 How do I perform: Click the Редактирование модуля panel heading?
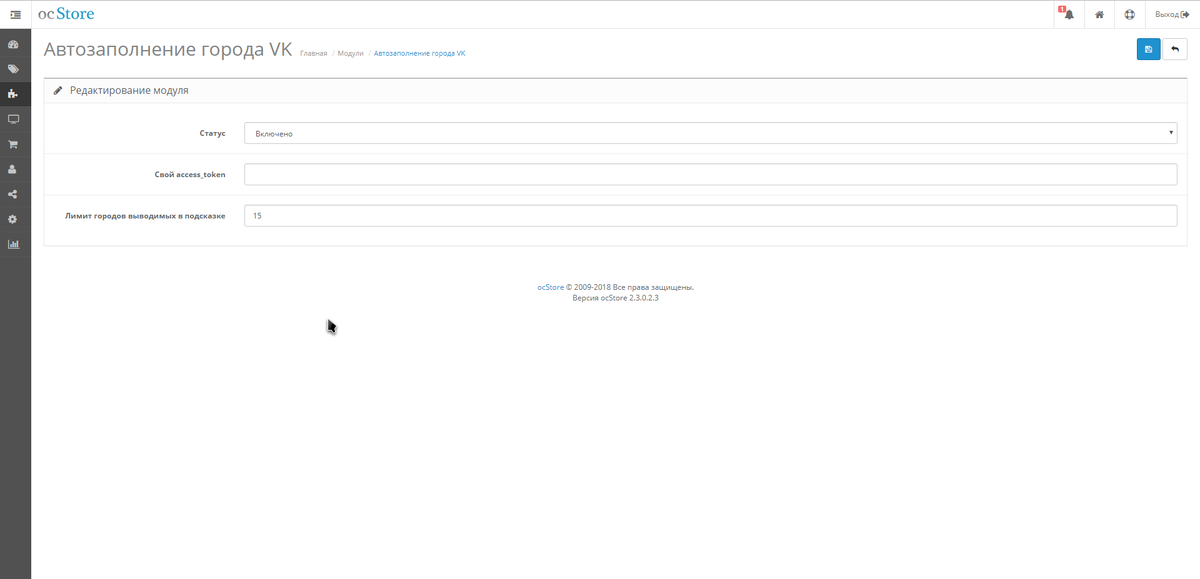128,90
